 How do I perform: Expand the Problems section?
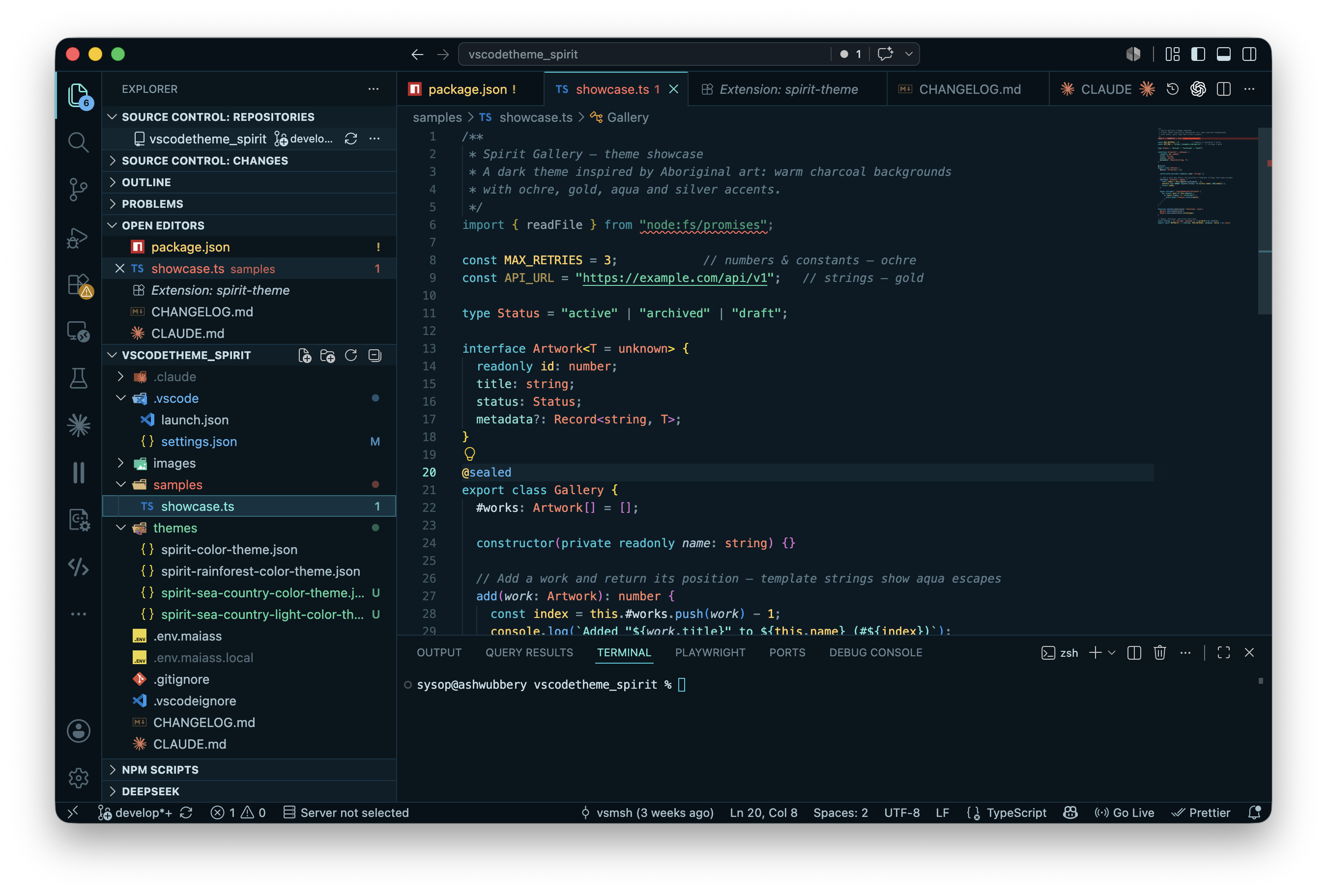[x=249, y=204]
